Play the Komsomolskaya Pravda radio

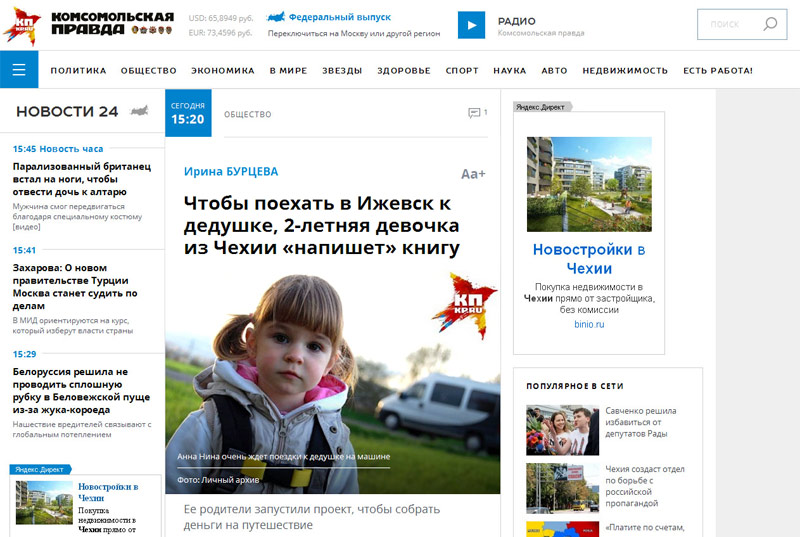coord(471,25)
